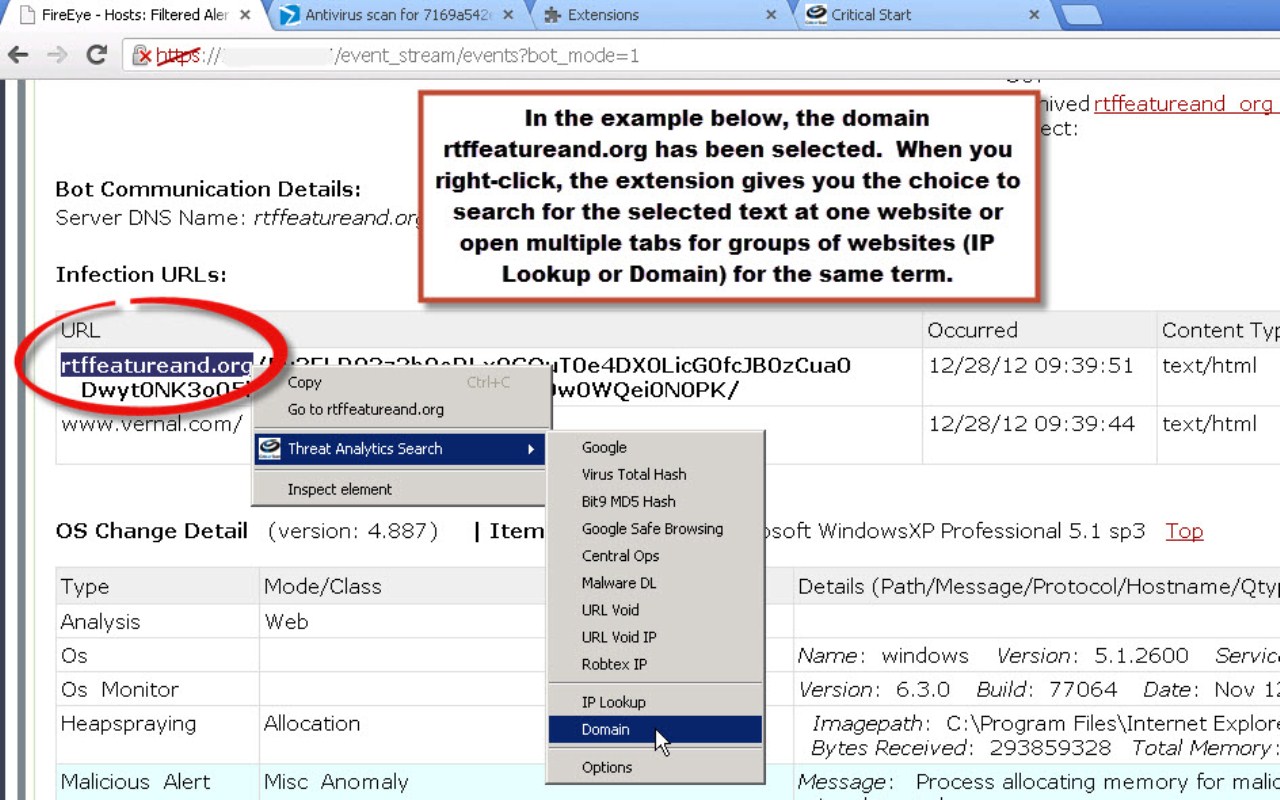Choose Inspect element in context menu
The width and height of the screenshot is (1280, 800).
400,489
